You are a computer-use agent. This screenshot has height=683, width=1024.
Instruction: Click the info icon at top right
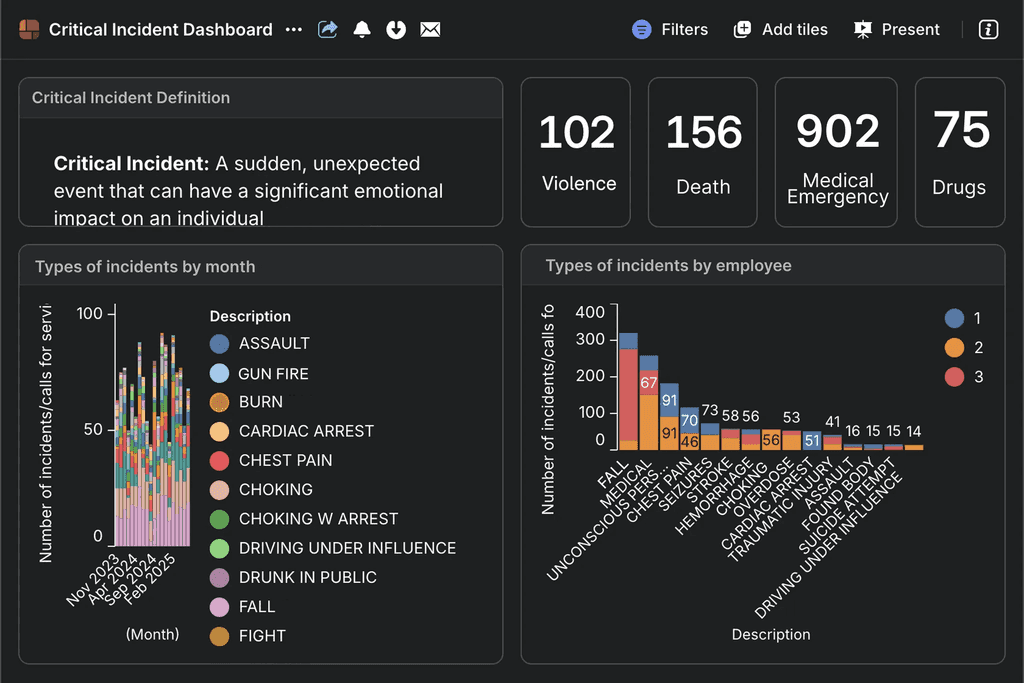(x=988, y=30)
